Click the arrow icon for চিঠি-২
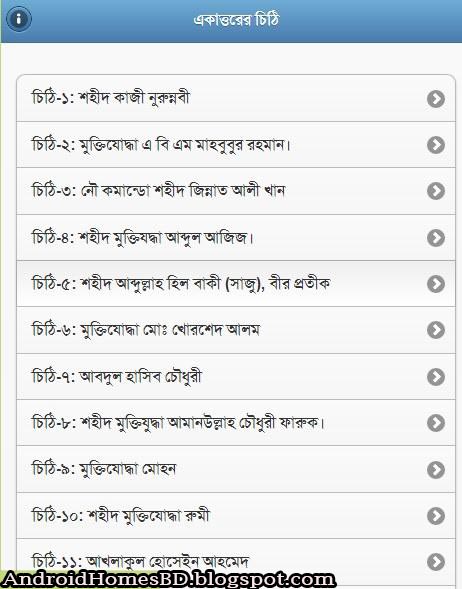462x589 pixels. (436, 145)
